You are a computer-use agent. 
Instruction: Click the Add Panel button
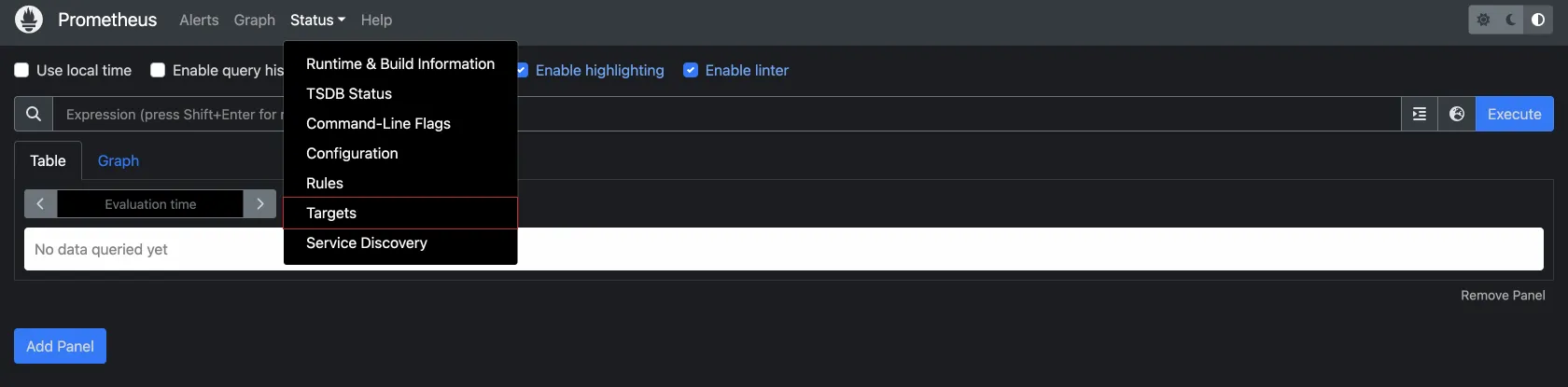(60, 346)
